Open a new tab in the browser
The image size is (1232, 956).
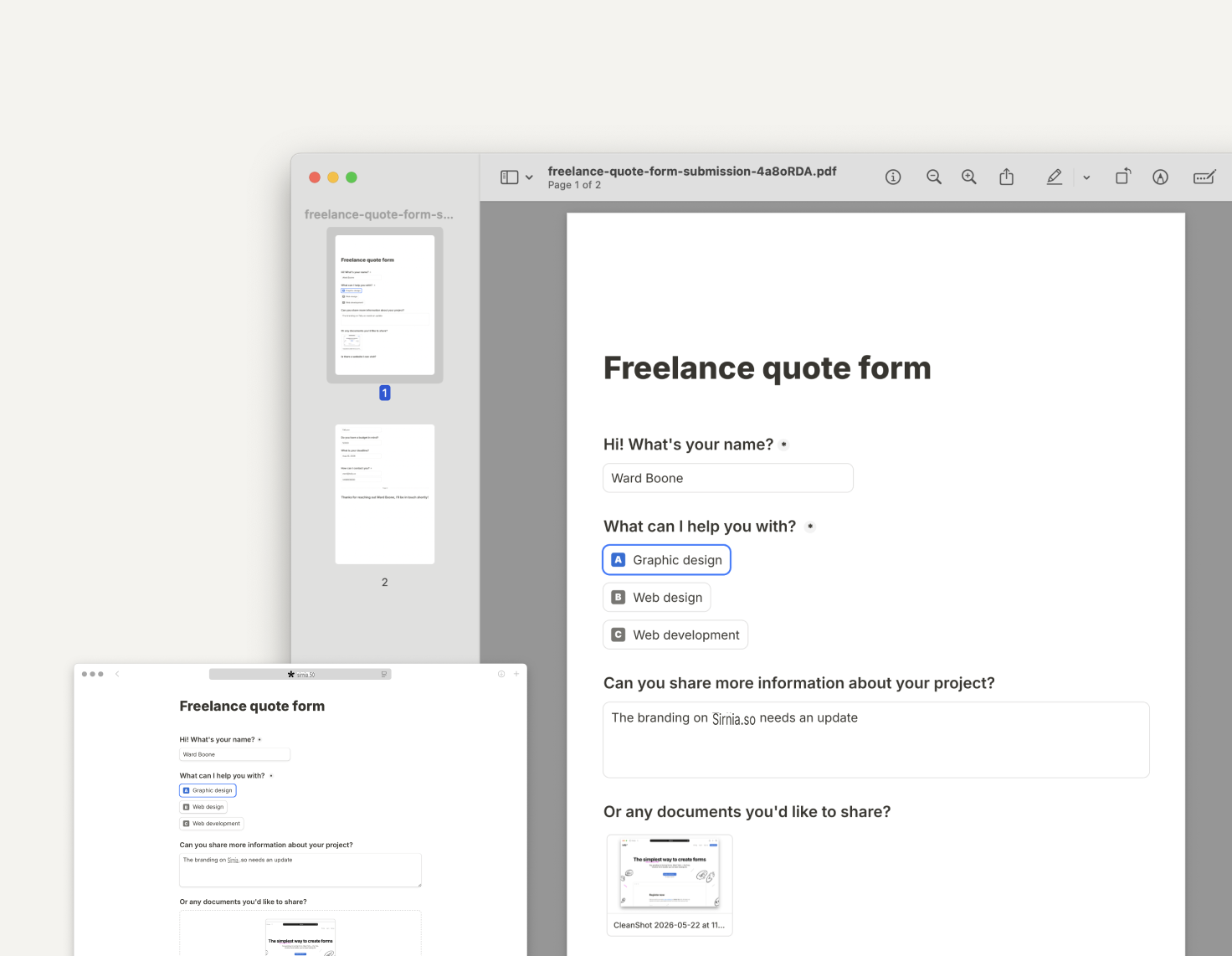[516, 674]
